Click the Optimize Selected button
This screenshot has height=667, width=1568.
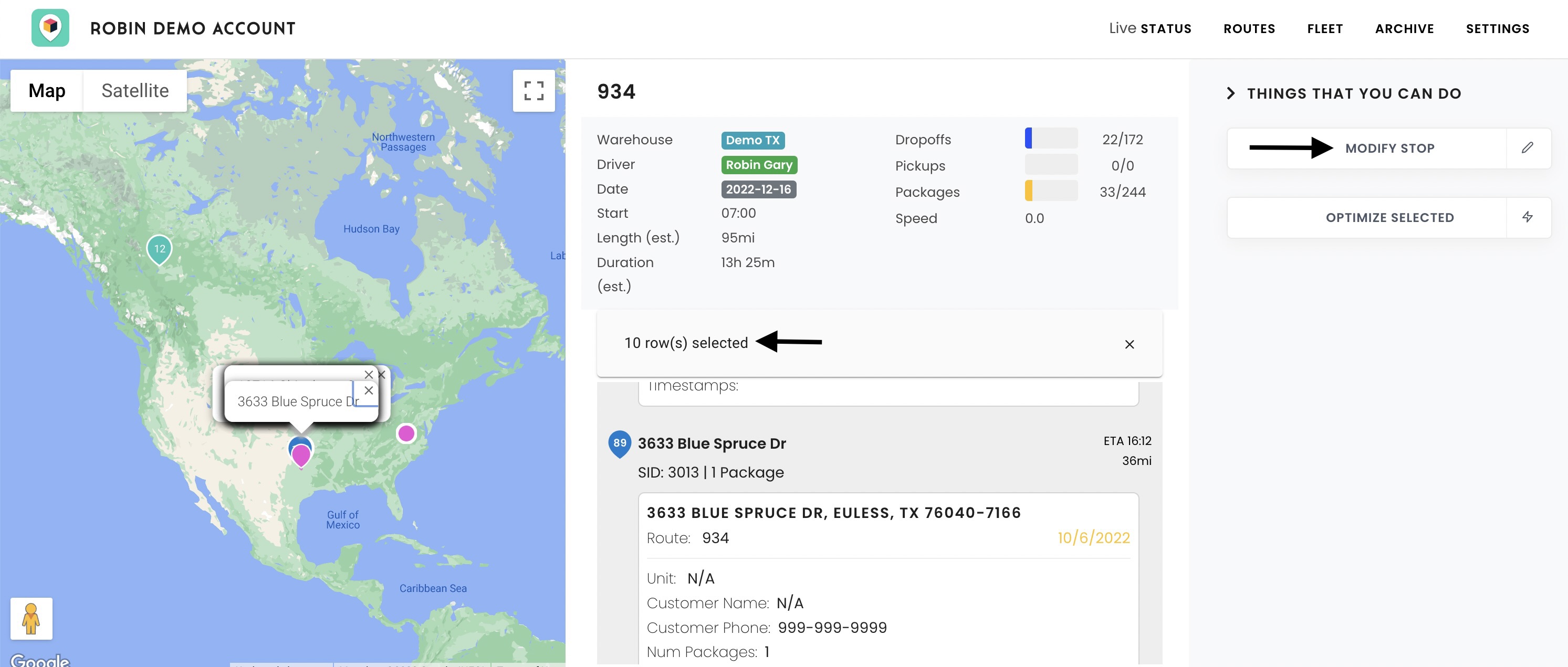click(1389, 217)
